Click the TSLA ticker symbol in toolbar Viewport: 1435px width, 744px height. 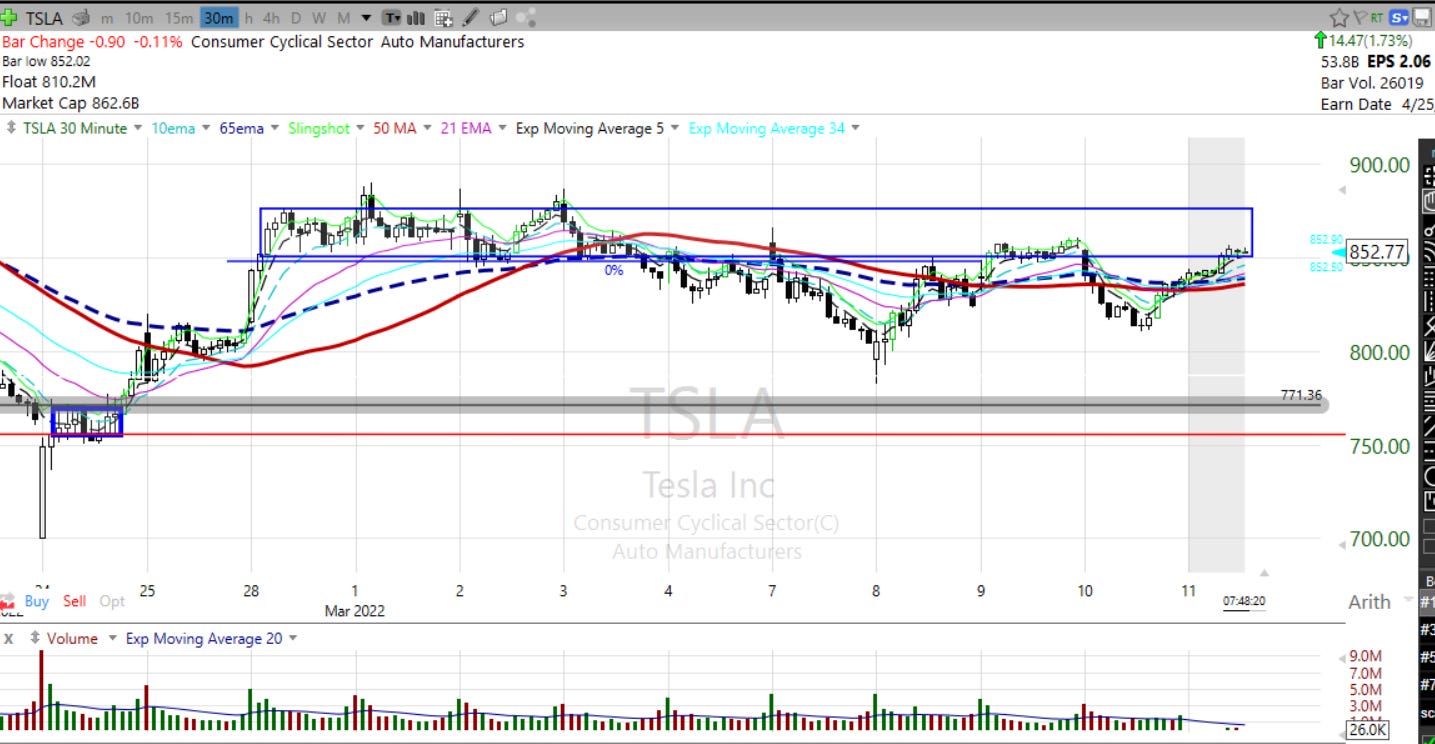(44, 18)
